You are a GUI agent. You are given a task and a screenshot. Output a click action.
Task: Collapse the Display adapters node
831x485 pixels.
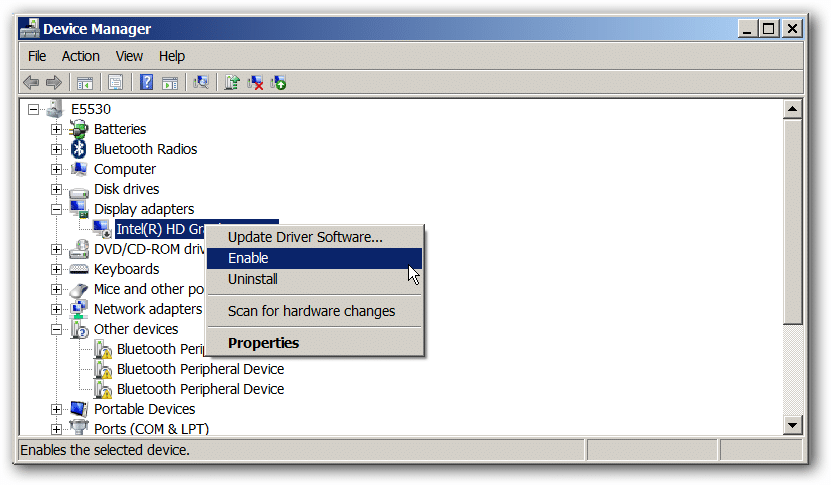[x=57, y=209]
